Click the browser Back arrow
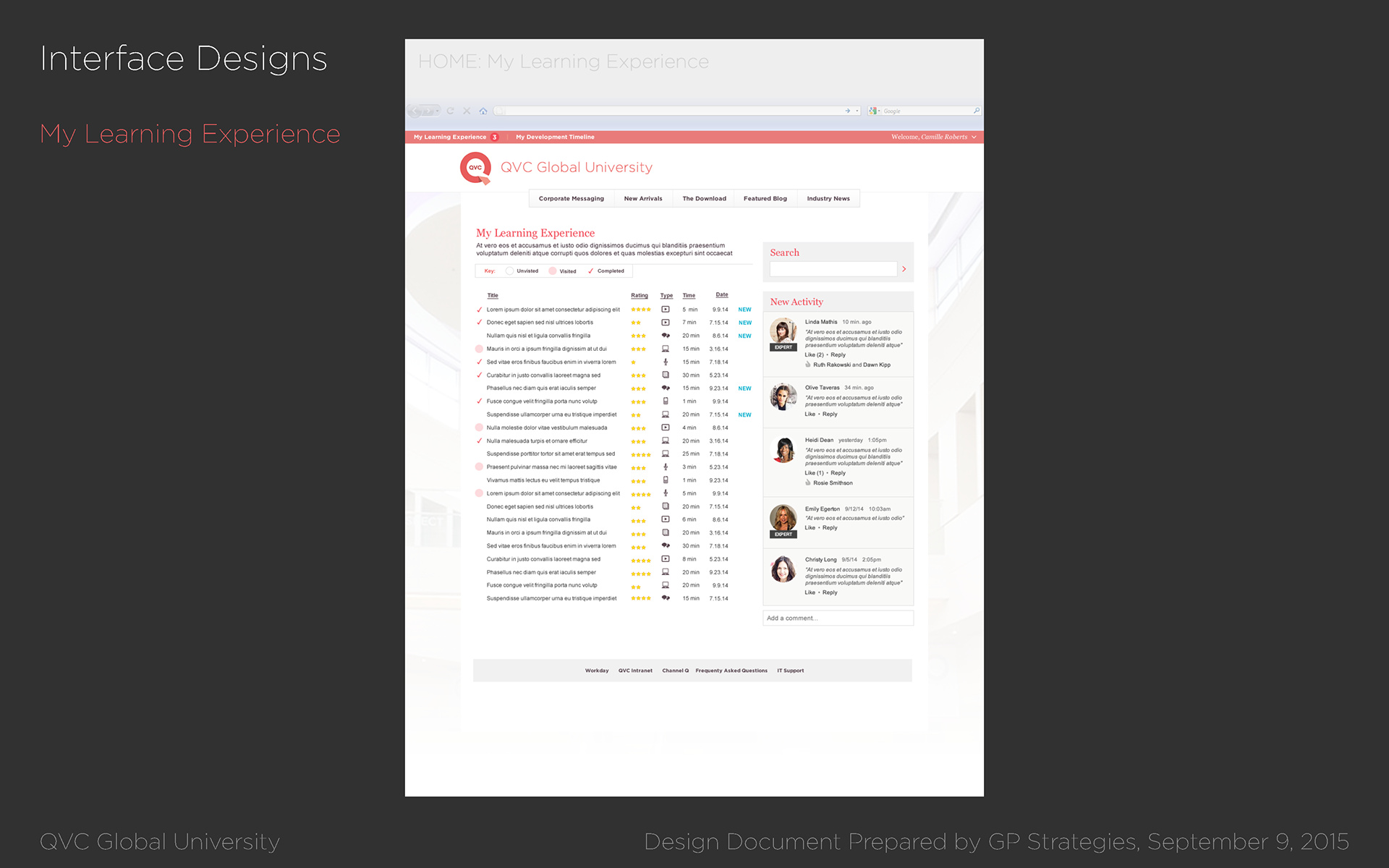 pyautogui.click(x=415, y=111)
